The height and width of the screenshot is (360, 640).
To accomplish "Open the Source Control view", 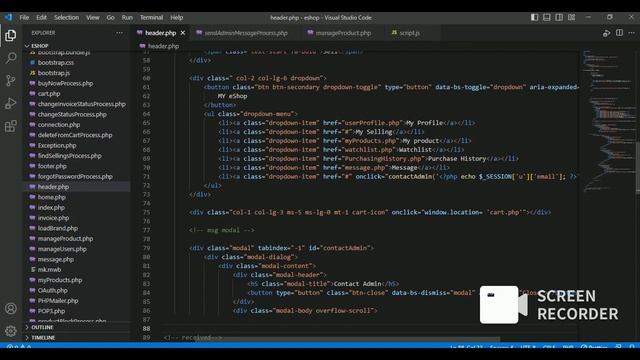I will (x=11, y=81).
